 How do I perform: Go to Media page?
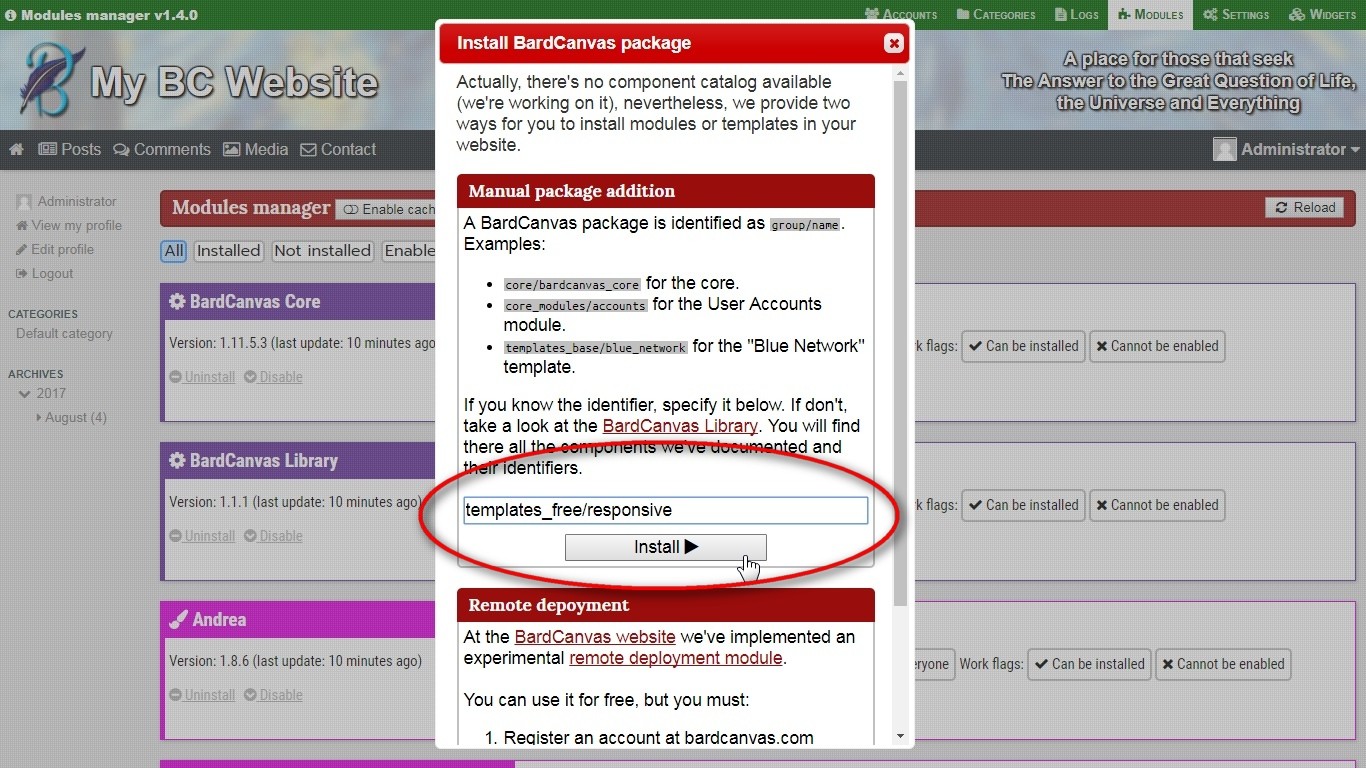coord(256,149)
